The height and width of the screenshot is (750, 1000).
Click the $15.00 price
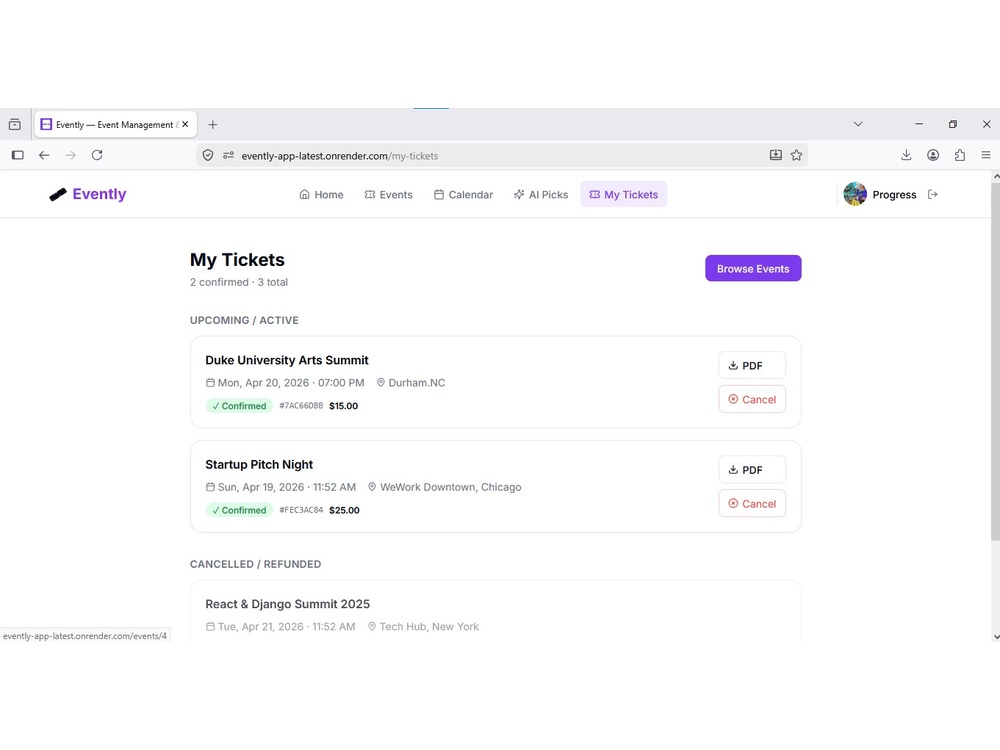[344, 406]
